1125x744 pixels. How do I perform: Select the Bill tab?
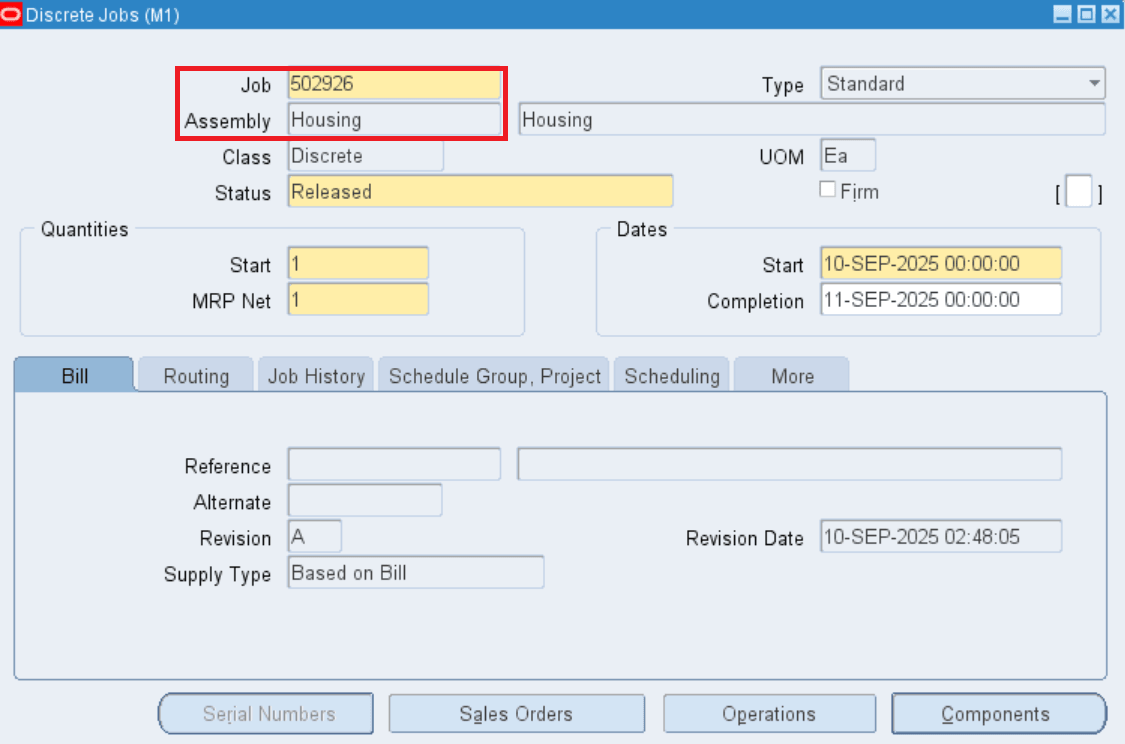click(74, 376)
